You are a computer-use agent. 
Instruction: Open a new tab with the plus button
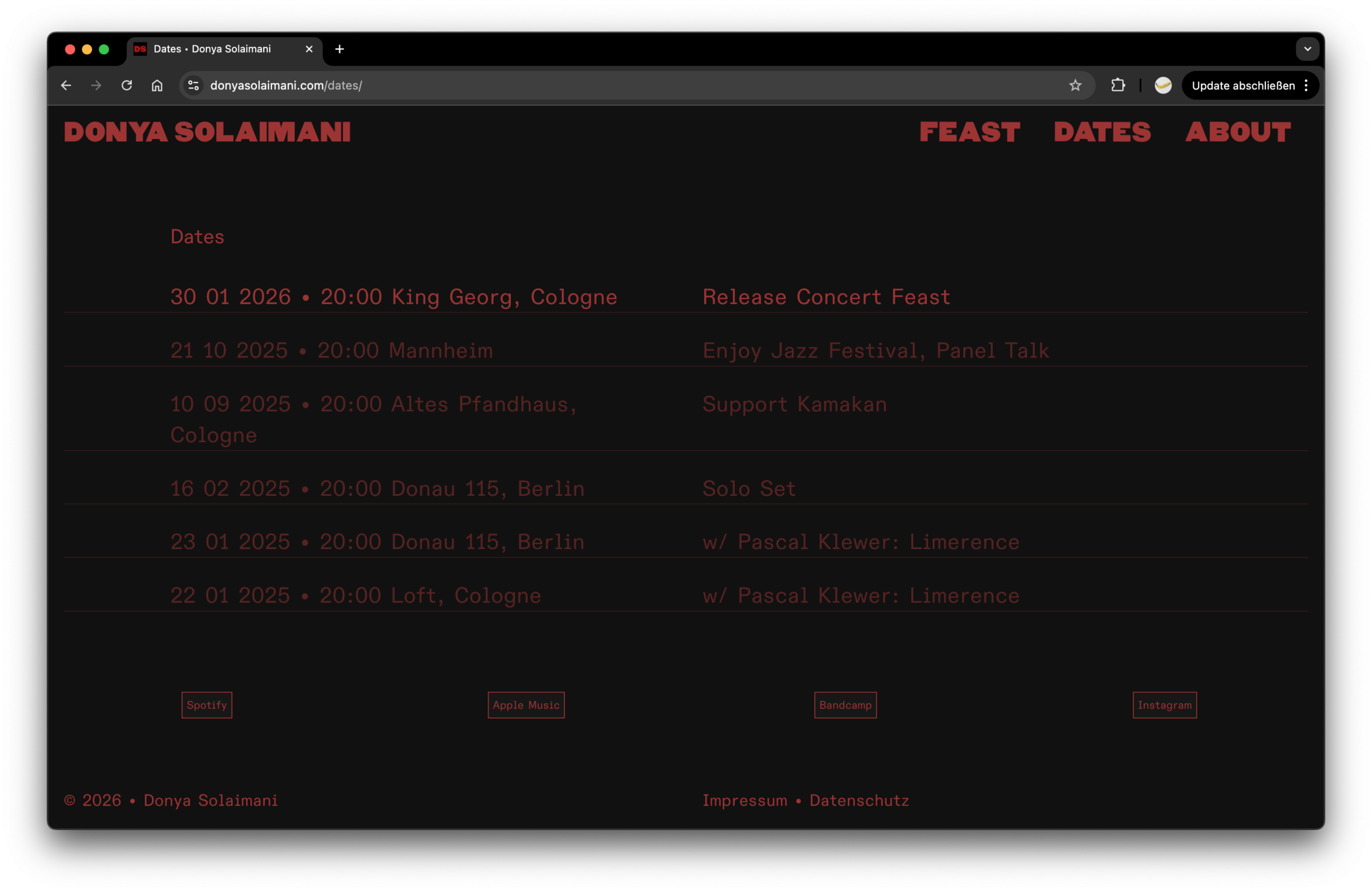(x=339, y=49)
